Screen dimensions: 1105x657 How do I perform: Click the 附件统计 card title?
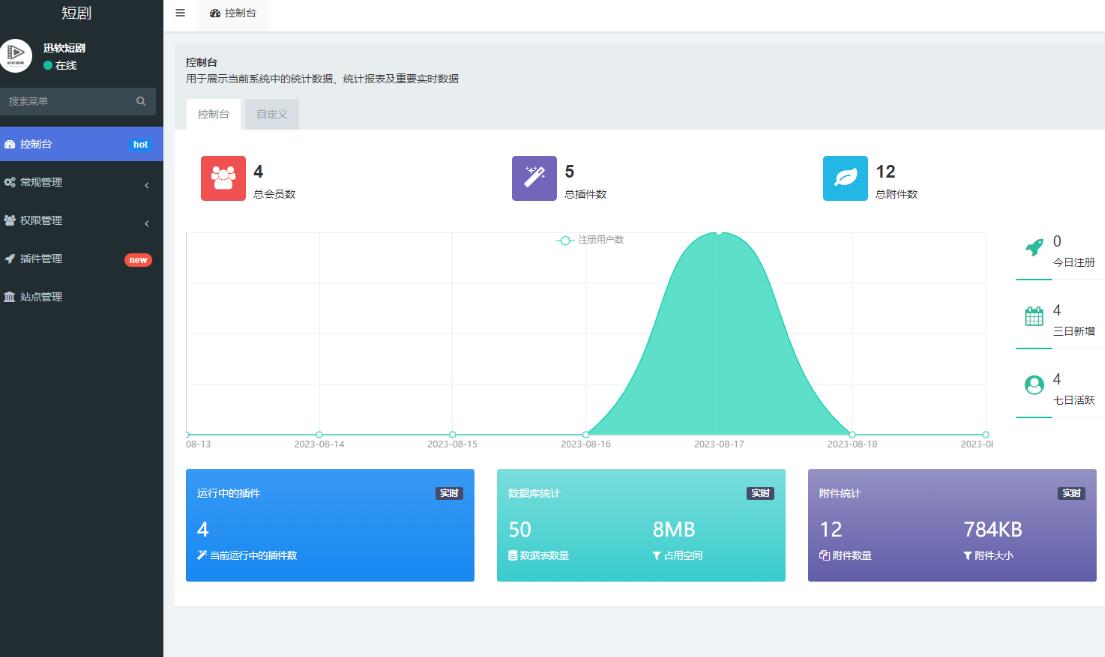coord(839,493)
